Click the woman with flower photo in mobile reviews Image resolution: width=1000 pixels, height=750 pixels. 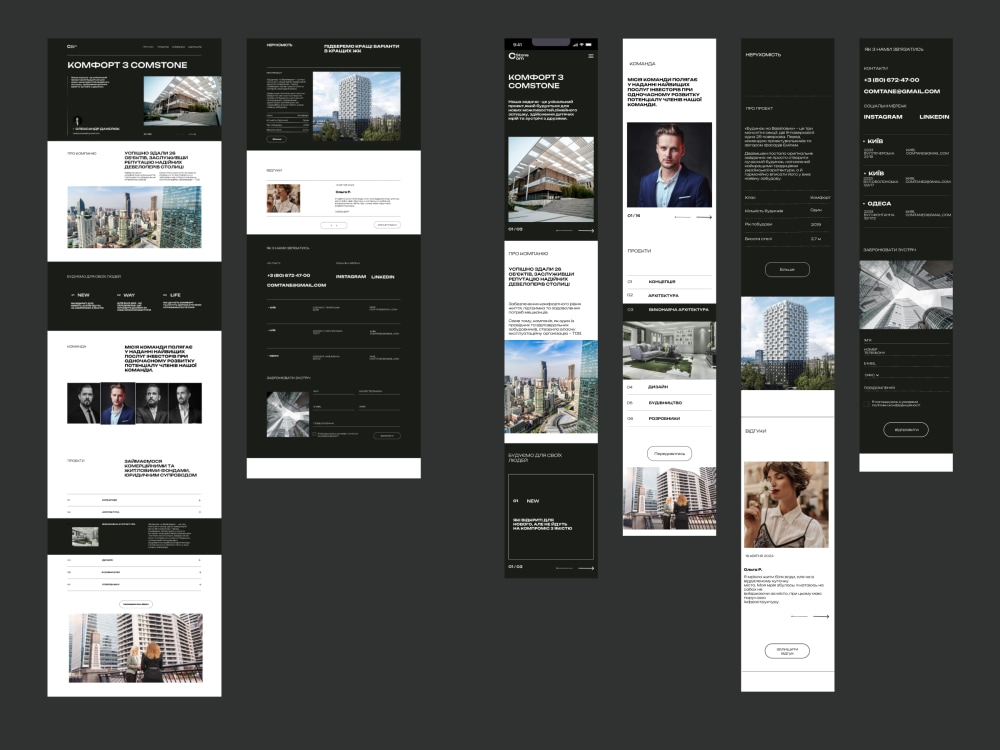pos(787,504)
